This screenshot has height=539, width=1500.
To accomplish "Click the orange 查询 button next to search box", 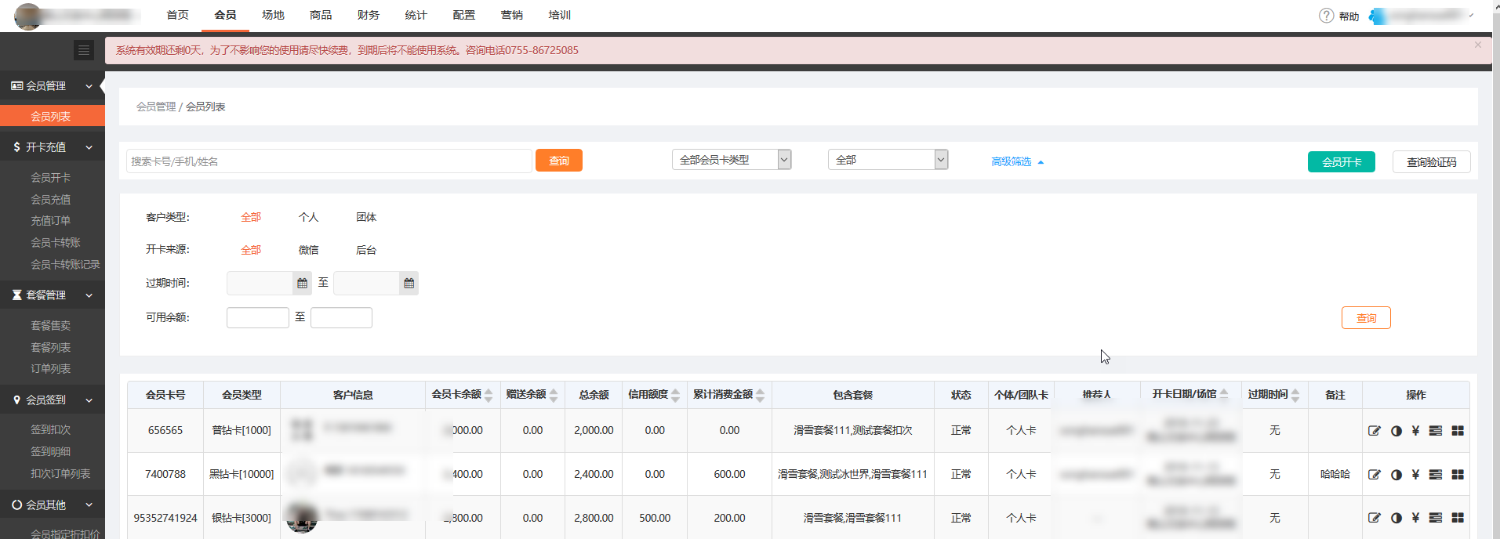I will 559,161.
